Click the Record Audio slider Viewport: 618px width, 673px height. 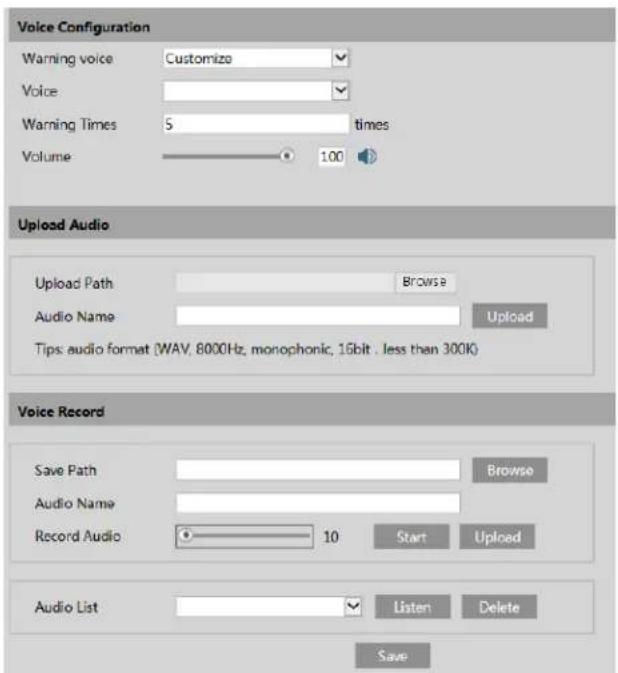coord(244,536)
